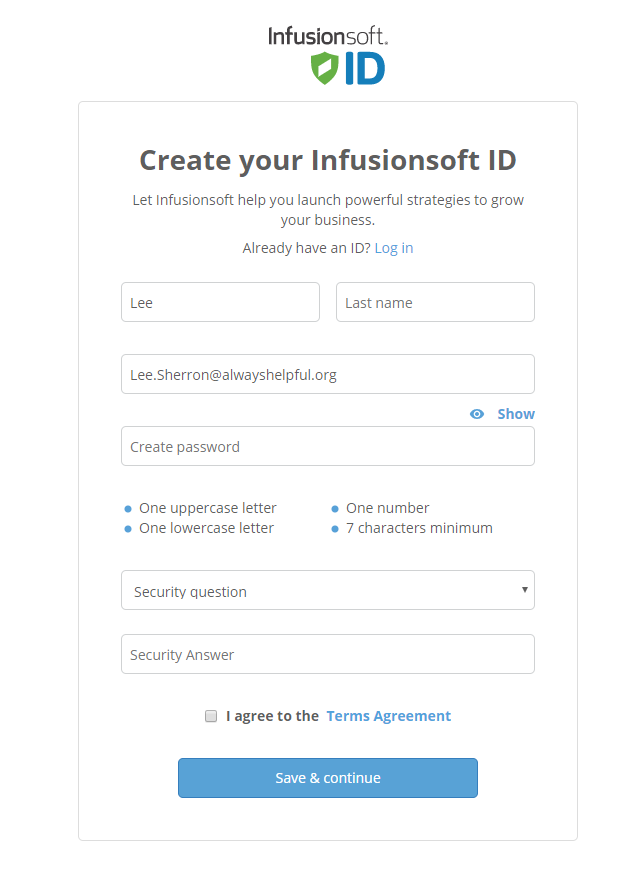
Task: Click the "Create your Infusionsoft ID" heading
Action: tap(328, 160)
